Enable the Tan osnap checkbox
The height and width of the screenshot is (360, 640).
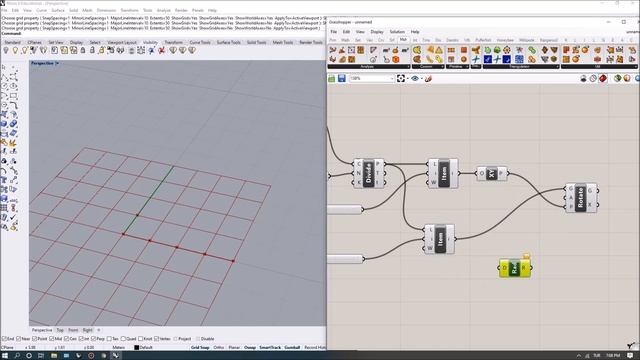[x=109, y=339]
